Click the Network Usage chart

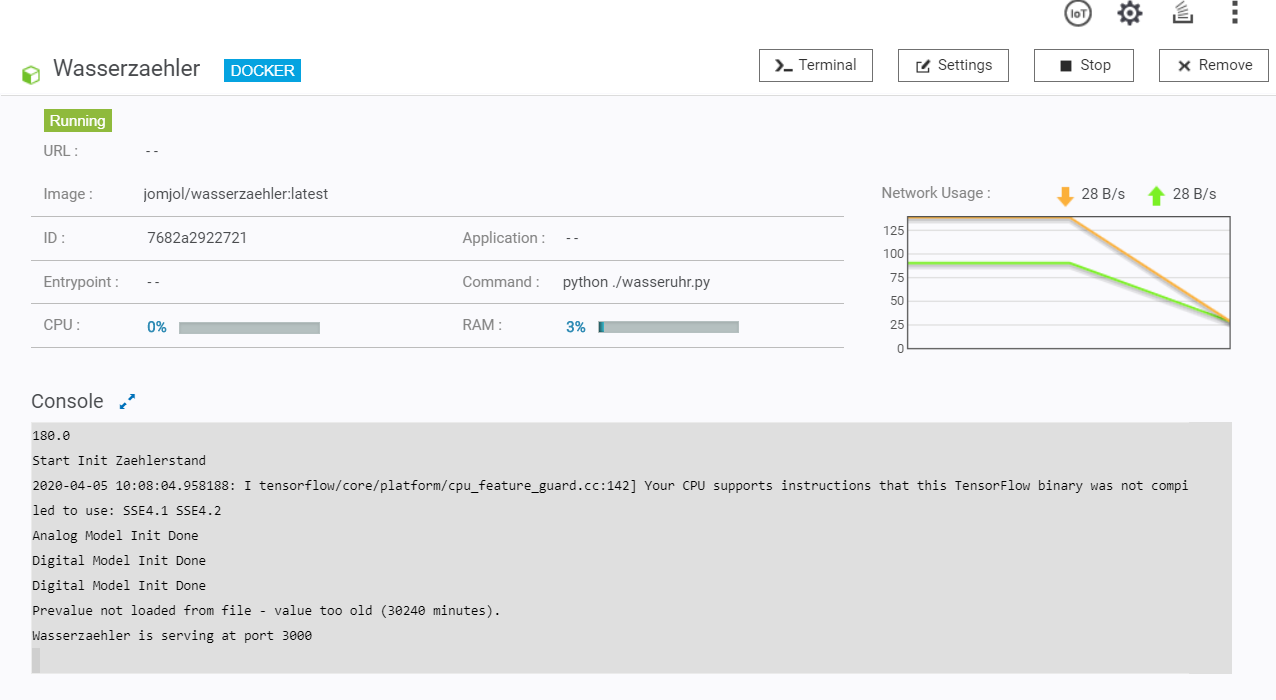(1068, 283)
